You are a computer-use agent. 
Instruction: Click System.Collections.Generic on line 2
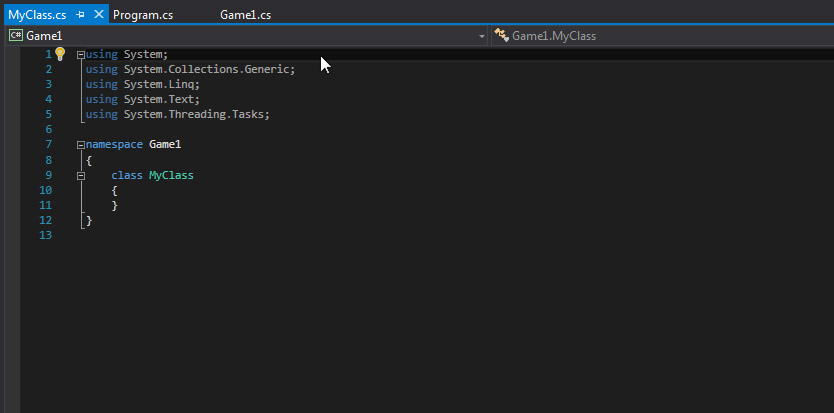pos(209,69)
